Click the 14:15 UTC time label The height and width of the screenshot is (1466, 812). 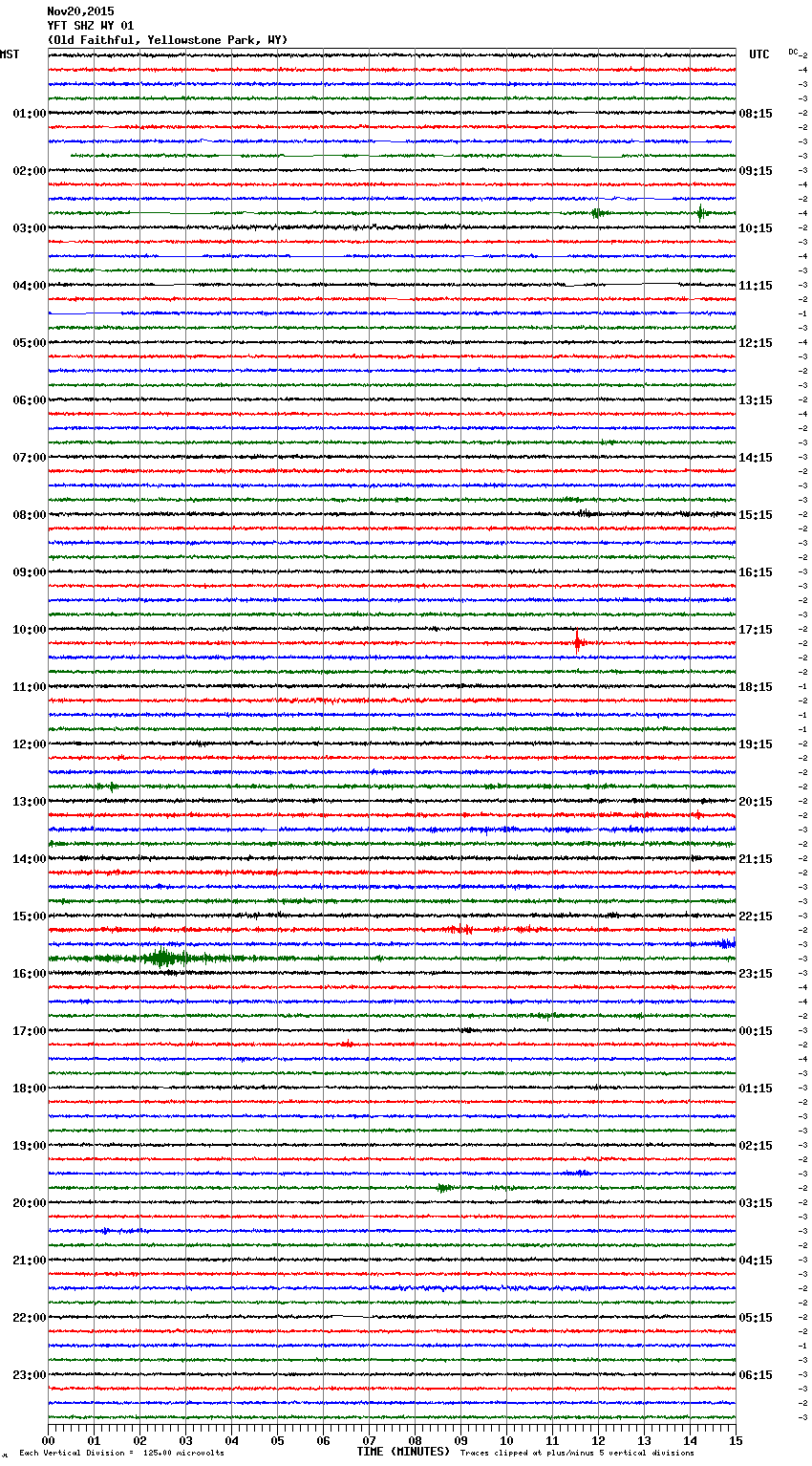tap(756, 458)
